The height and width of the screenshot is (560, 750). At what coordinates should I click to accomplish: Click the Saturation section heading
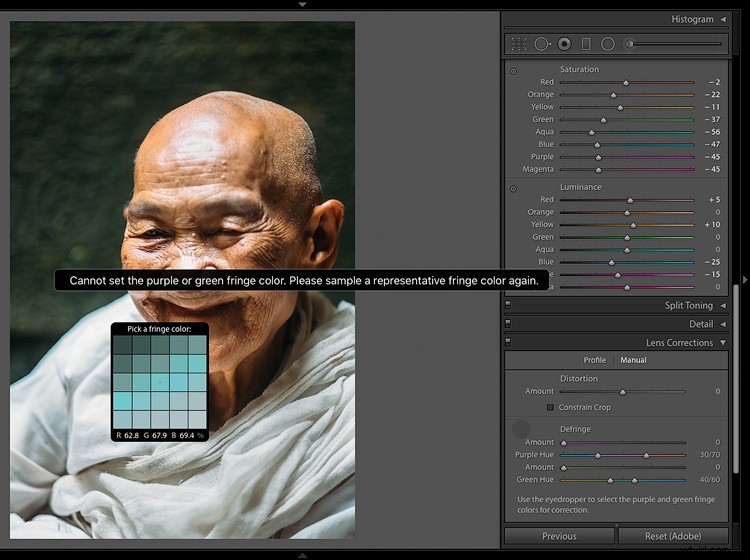(579, 69)
